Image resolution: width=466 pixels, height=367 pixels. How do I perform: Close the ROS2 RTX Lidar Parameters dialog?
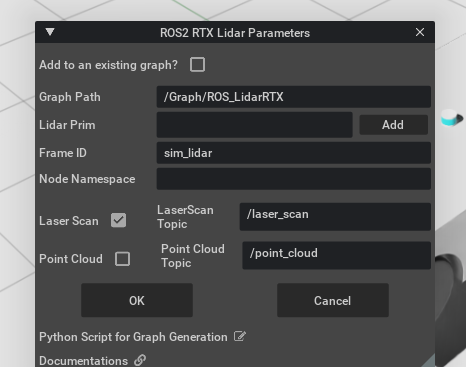point(420,32)
